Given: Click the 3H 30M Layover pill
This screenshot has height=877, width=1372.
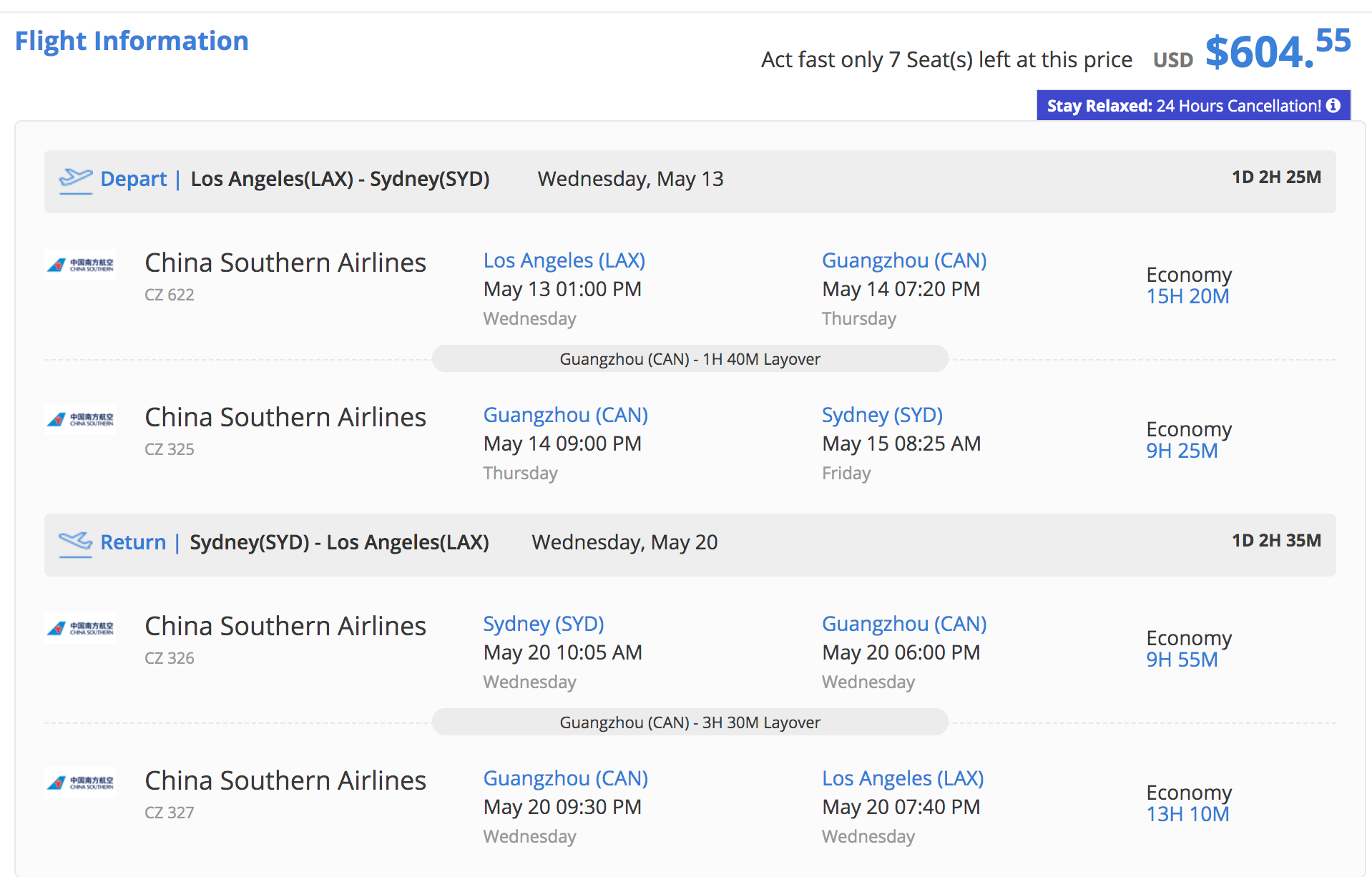Looking at the screenshot, I should tap(690, 722).
